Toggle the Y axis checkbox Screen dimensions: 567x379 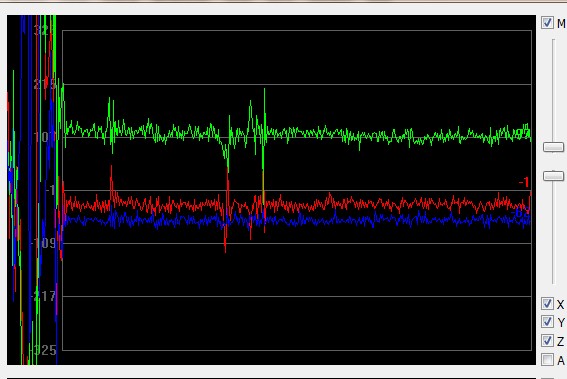547,321
